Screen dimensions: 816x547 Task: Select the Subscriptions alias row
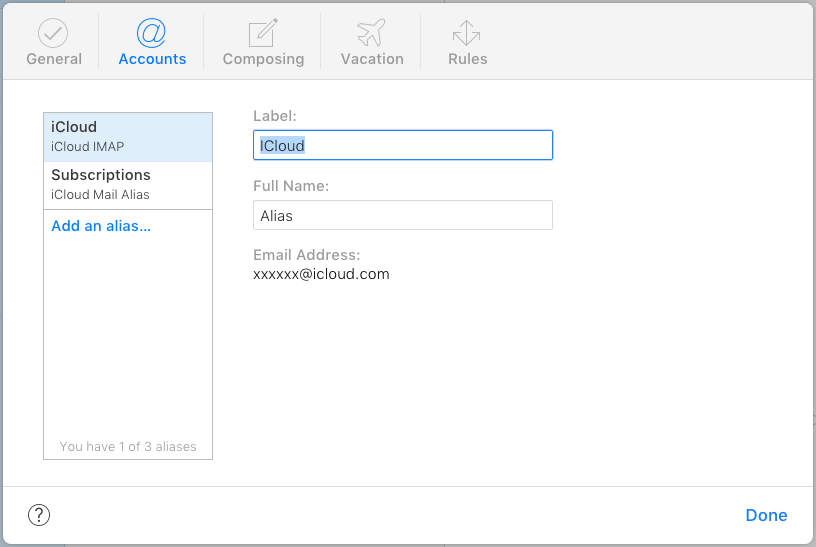coord(128,185)
